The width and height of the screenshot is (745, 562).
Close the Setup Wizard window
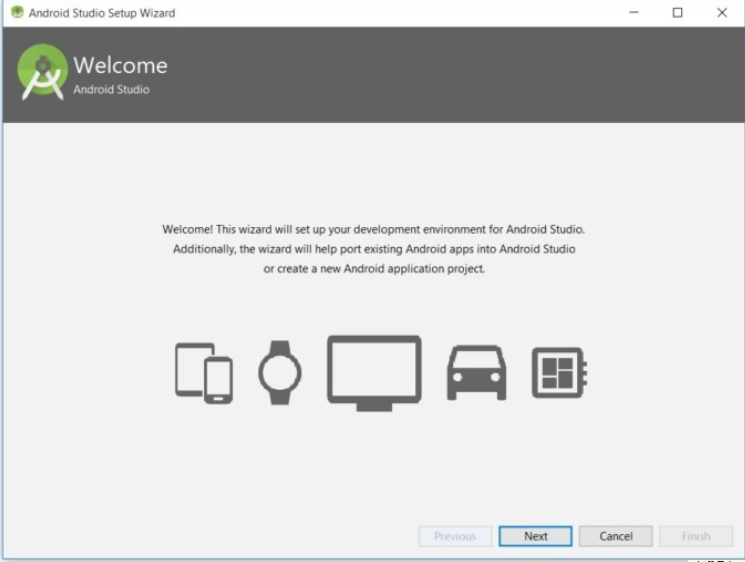(722, 12)
